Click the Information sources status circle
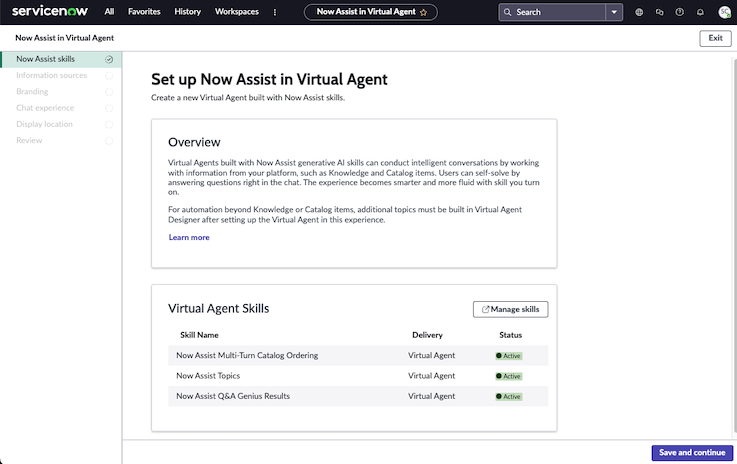737x464 pixels. 109,76
